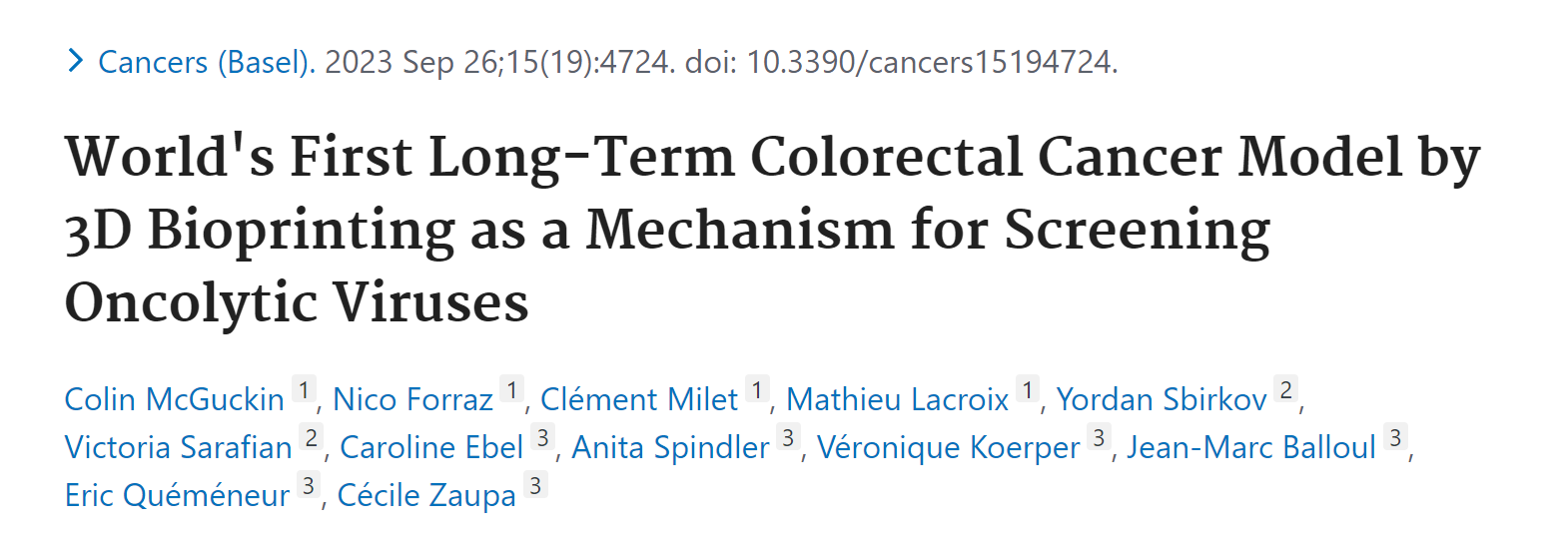
Task: Open author Nico Forraz's link
Action: click(412, 399)
